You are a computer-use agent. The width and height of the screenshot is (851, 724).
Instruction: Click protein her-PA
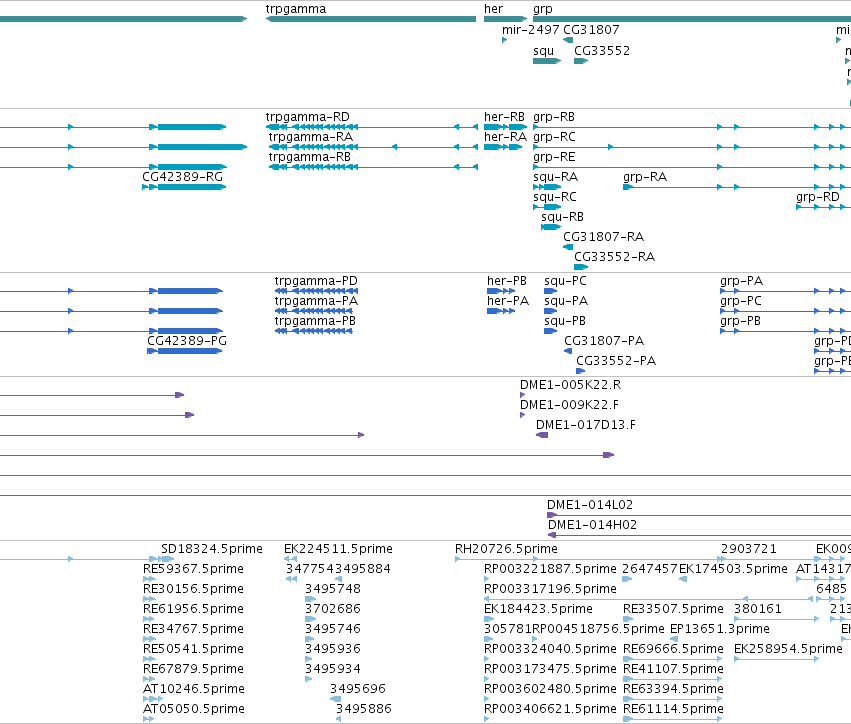pyautogui.click(x=501, y=311)
